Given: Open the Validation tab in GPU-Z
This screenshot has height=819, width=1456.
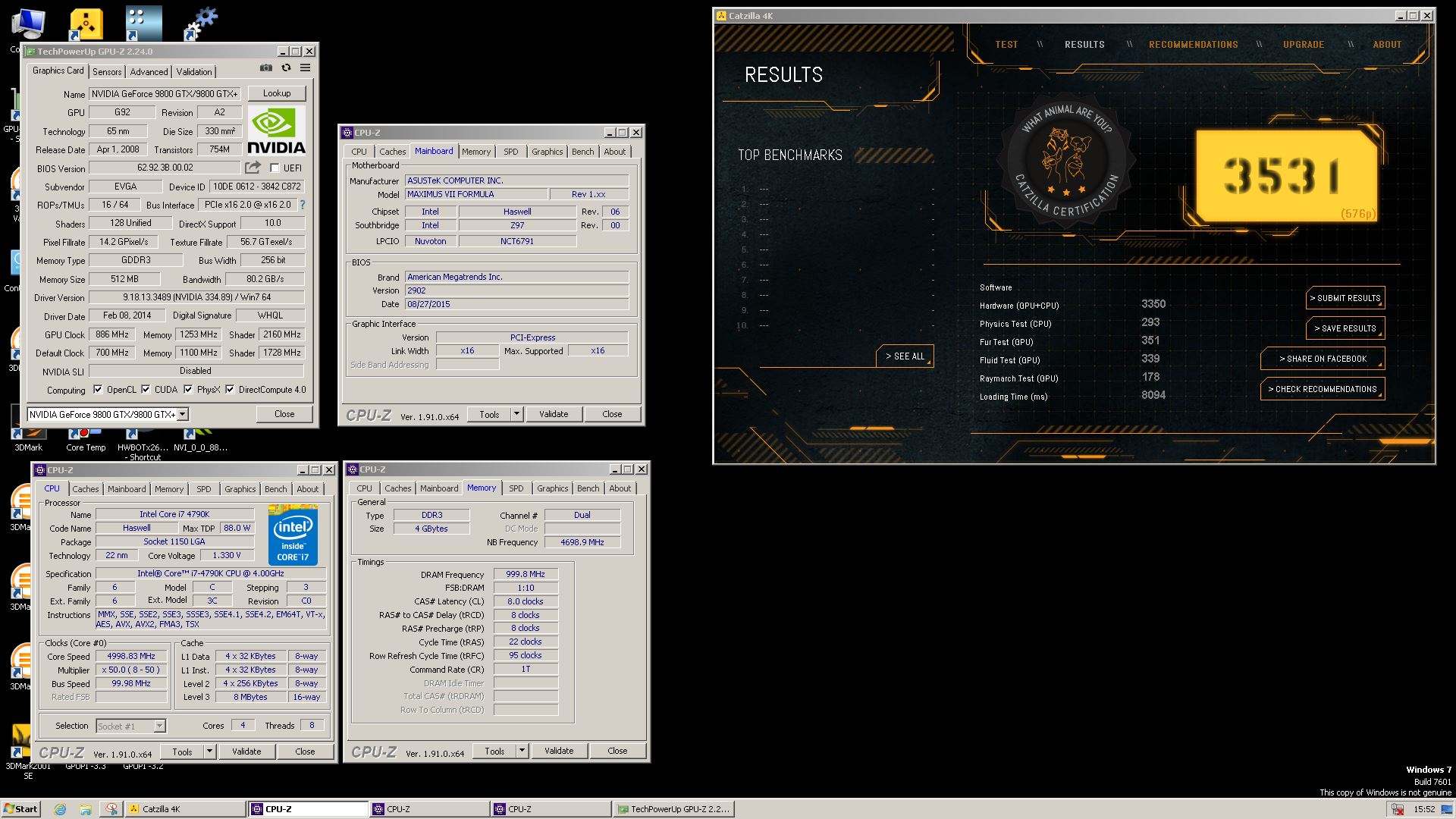Looking at the screenshot, I should (194, 72).
